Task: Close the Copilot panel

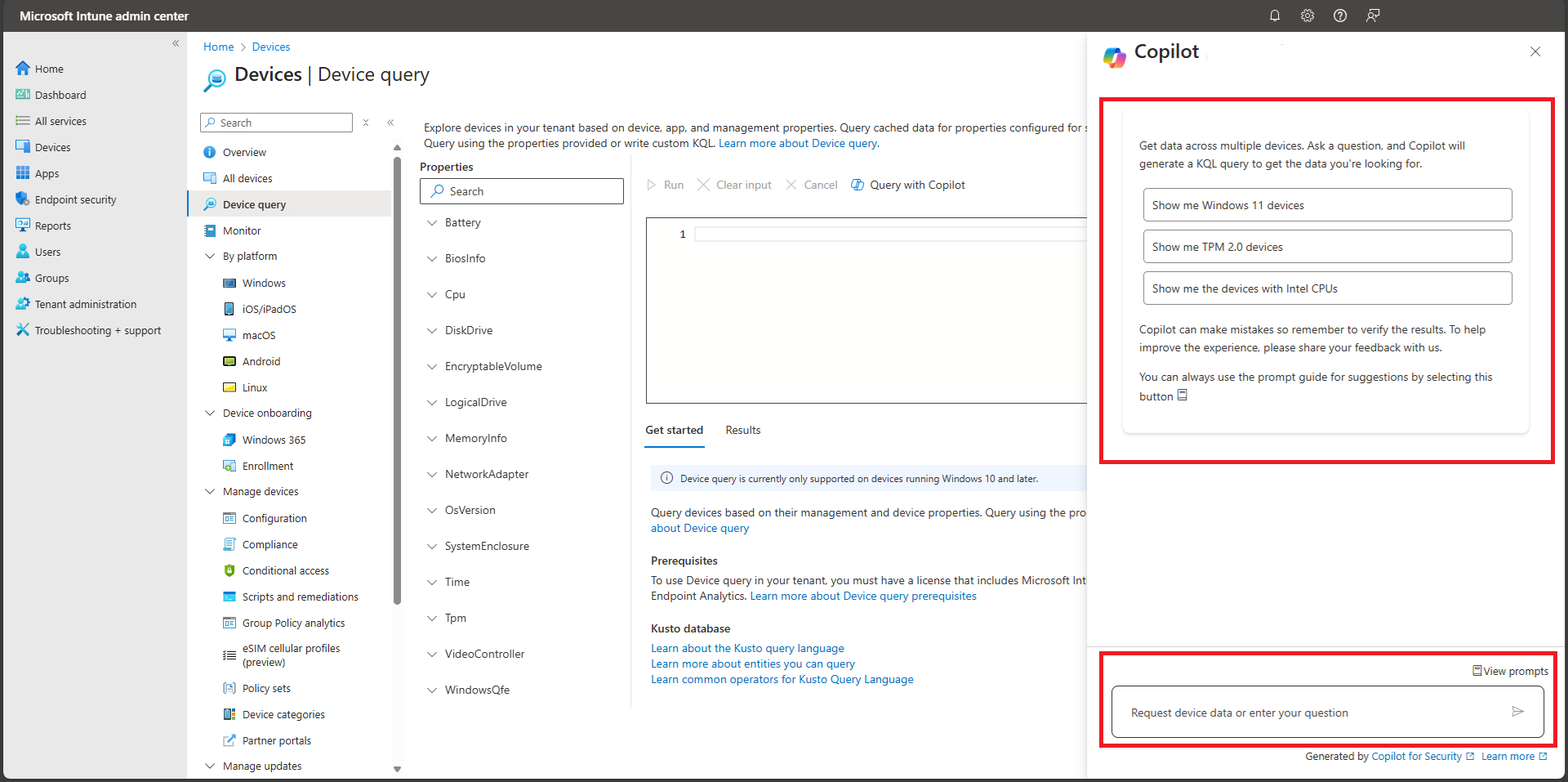Action: pos(1535,51)
